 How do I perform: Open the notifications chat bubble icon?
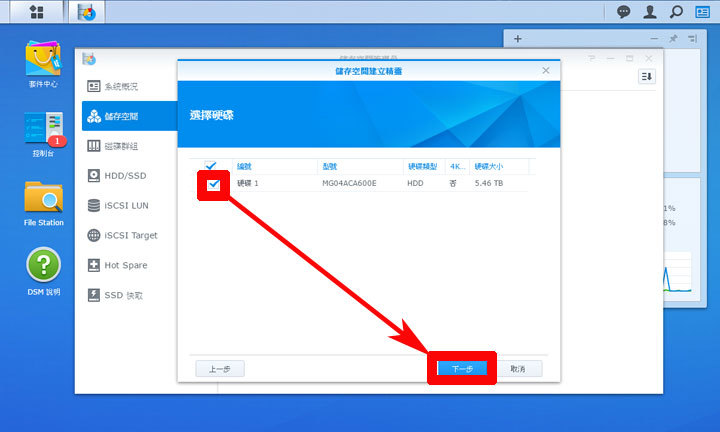coord(623,11)
